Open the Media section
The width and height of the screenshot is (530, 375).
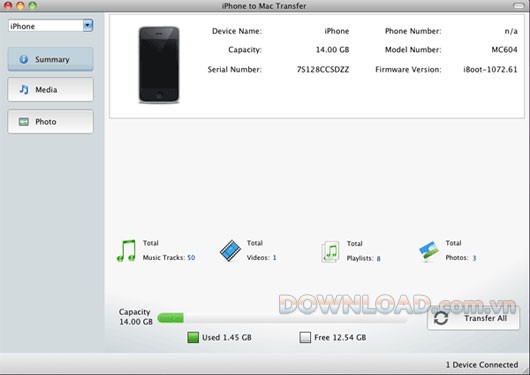pos(50,90)
